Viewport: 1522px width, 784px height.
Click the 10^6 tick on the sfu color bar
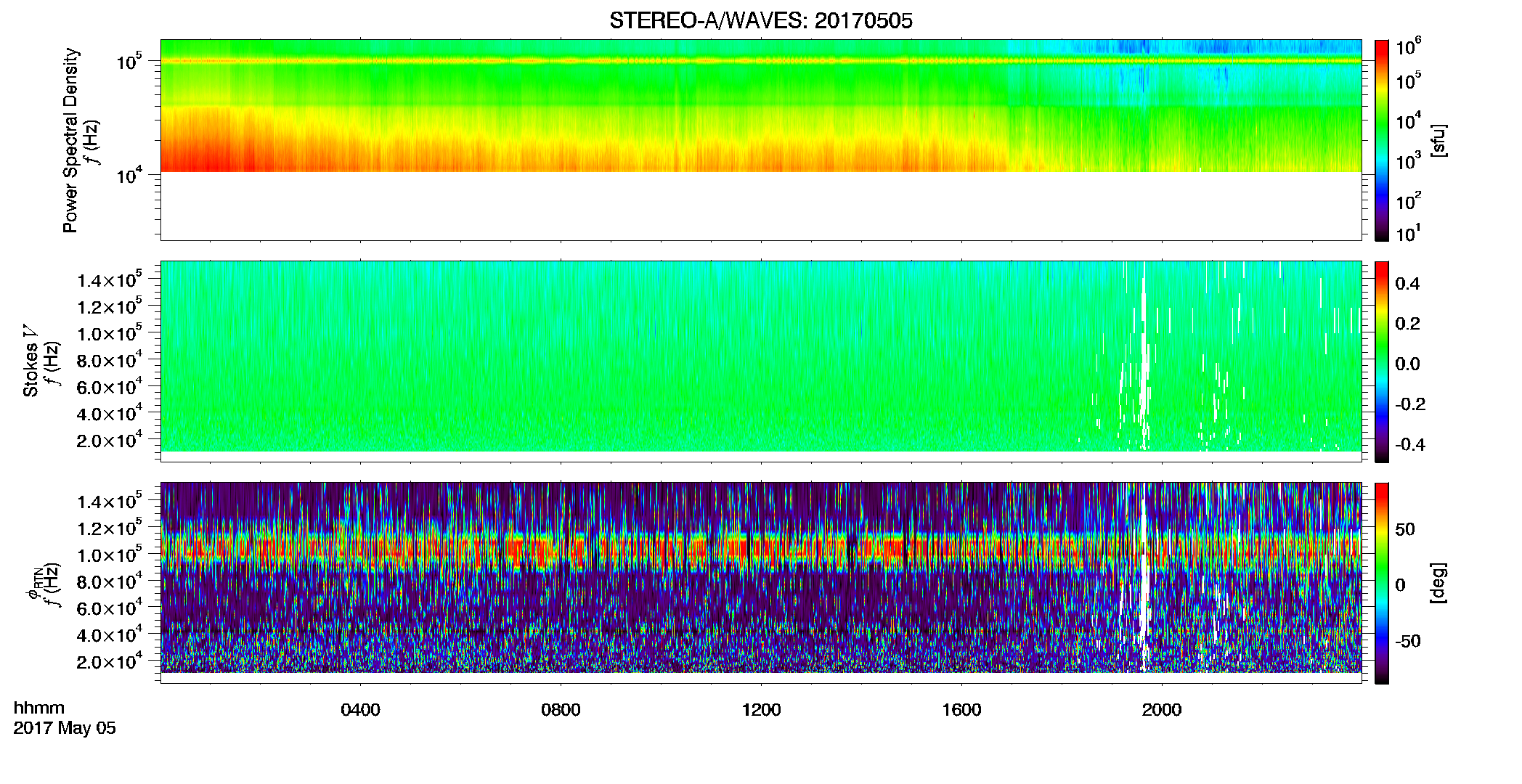1409,46
